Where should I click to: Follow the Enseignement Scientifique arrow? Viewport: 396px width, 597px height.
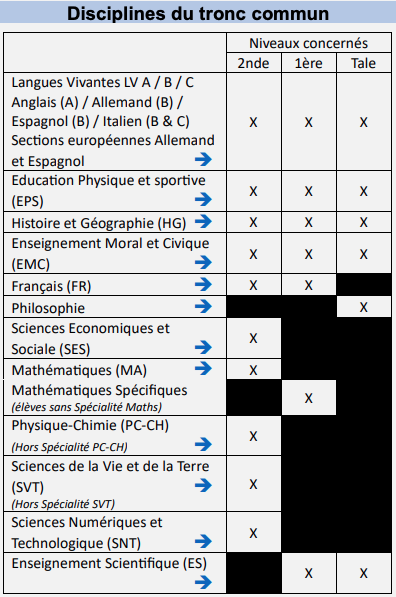[203, 582]
